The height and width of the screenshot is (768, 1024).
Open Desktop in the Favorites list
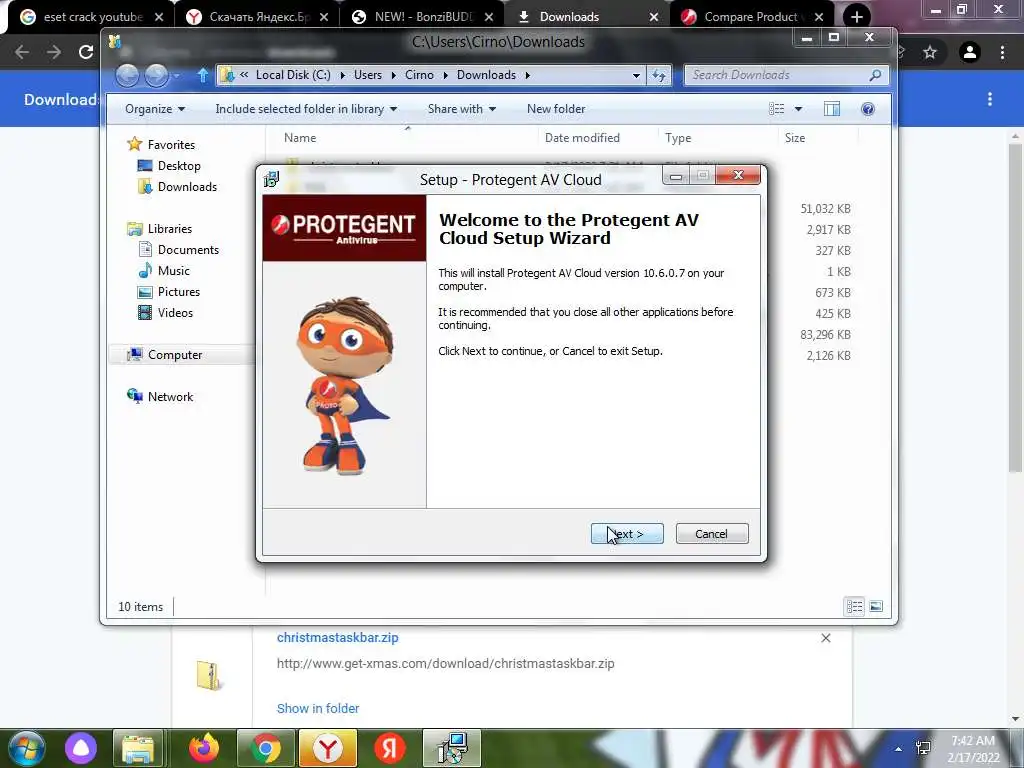(179, 166)
